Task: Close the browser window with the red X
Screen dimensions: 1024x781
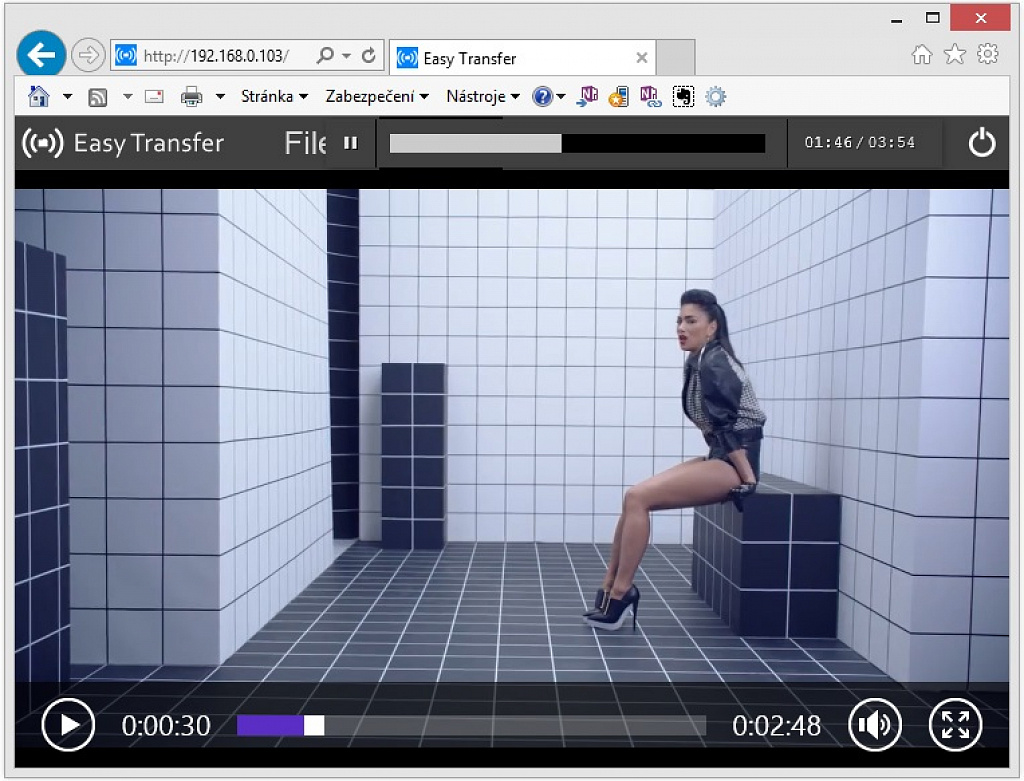Action: [980, 18]
